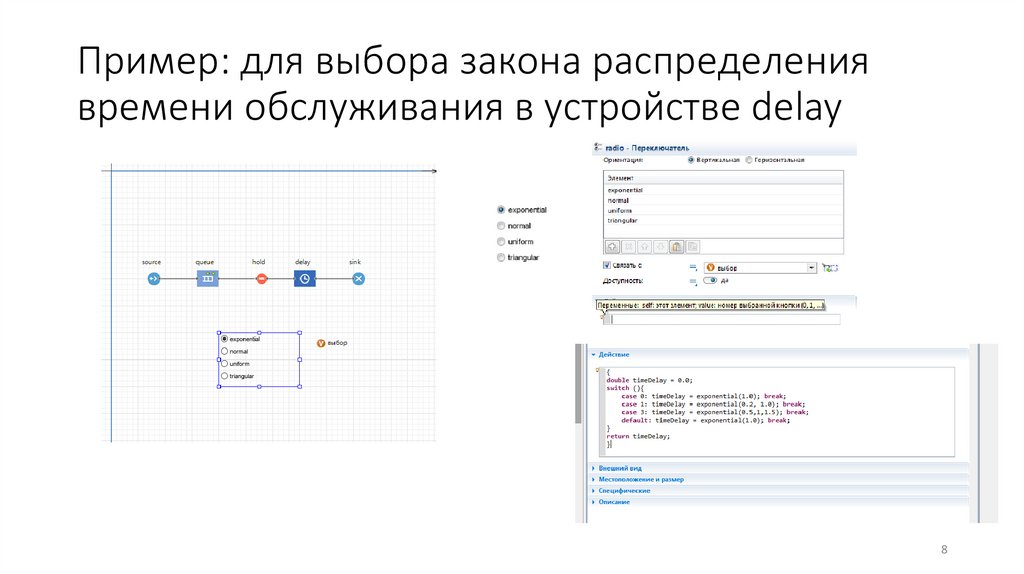Screen dimensions: 1024x574
Task: Click the выбор variable label on canvas
Action: point(338,343)
